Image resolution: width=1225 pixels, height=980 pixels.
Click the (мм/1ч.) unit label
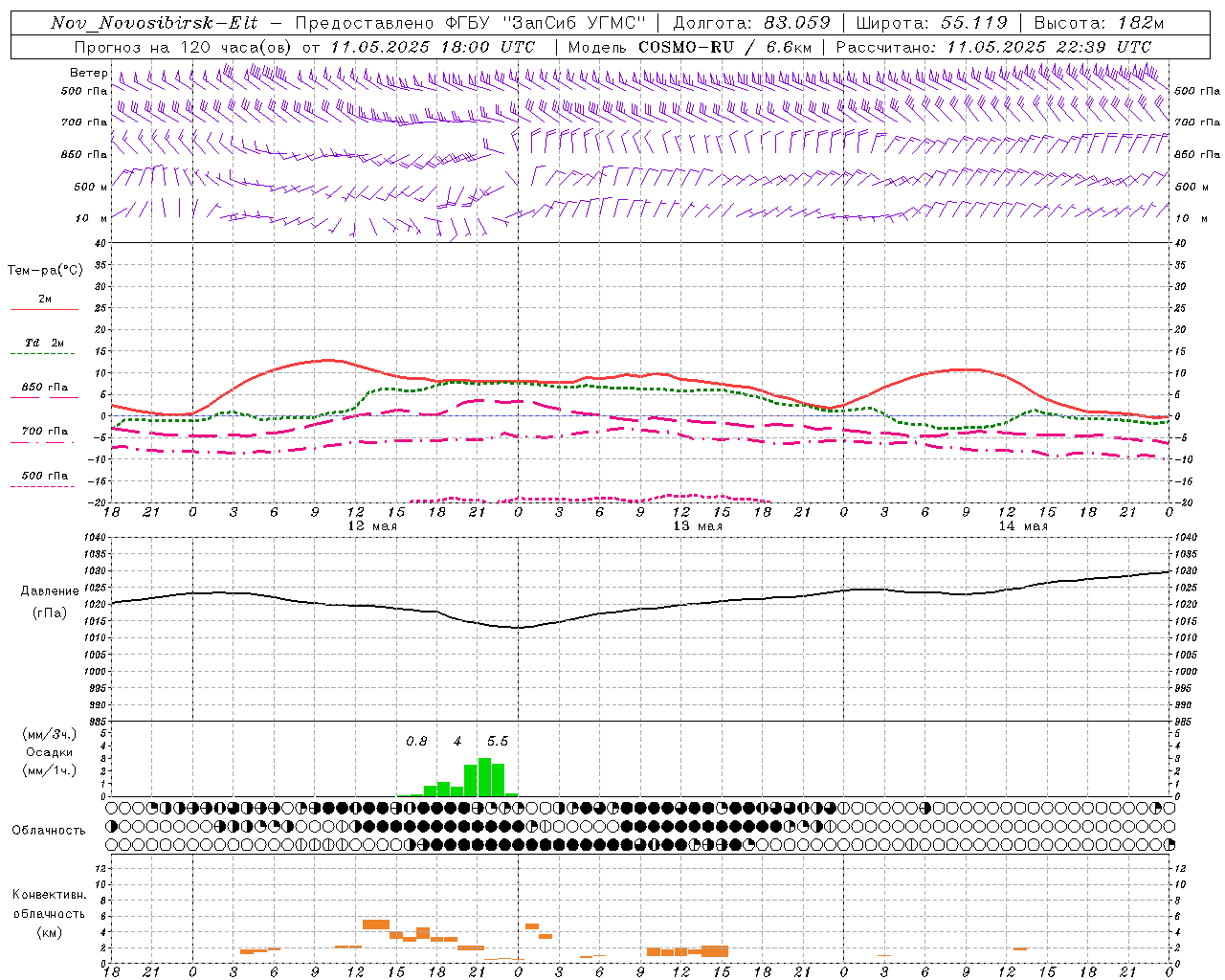50,770
